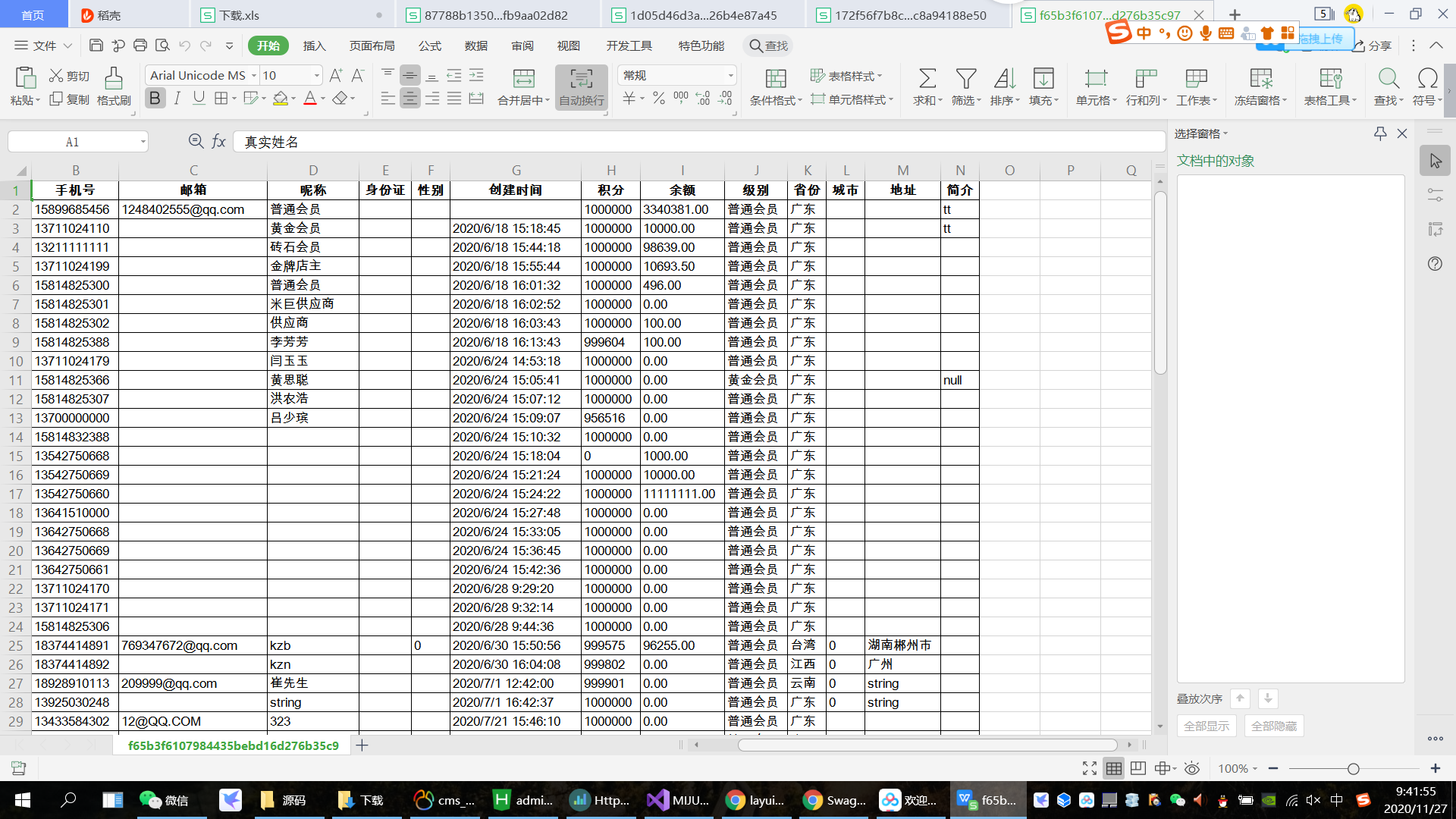This screenshot has height=819, width=1456.
Task: Open the 下载.xls document tab
Action: tap(240, 15)
